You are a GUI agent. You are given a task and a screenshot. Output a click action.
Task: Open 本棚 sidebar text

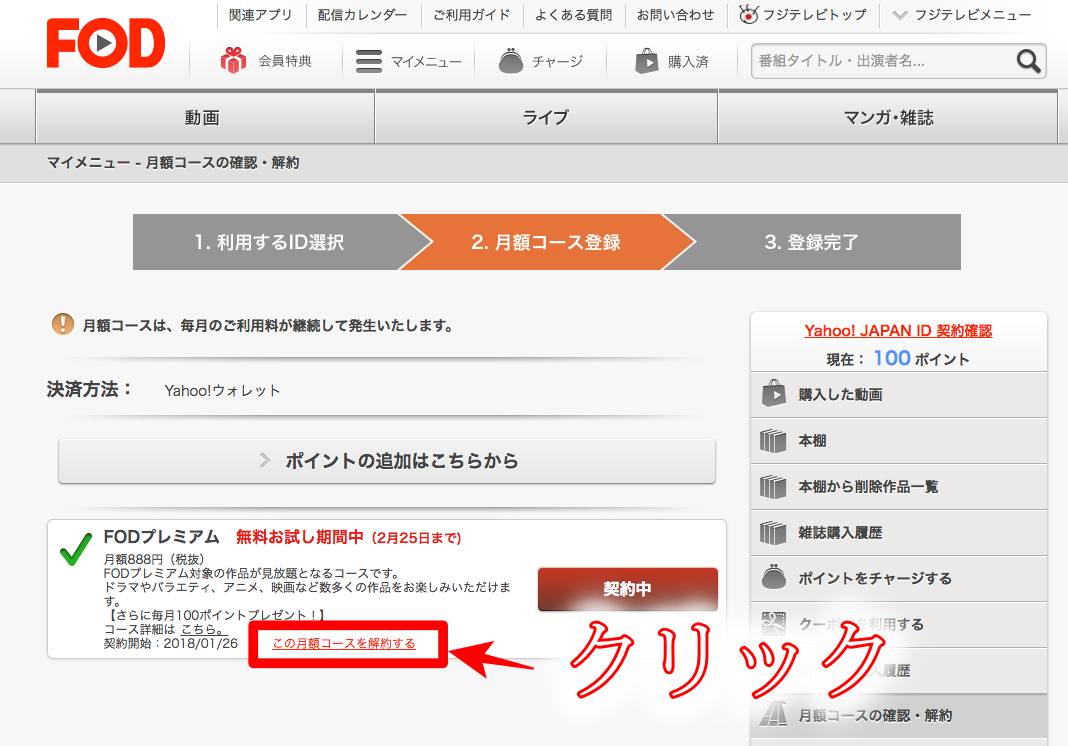[x=812, y=441]
